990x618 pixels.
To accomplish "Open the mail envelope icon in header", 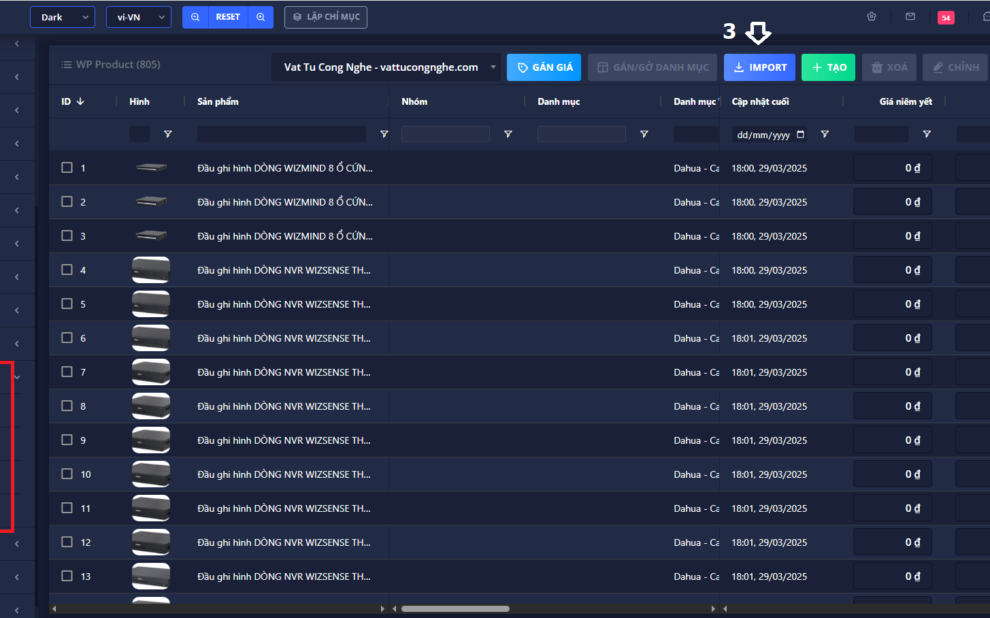I will [x=910, y=17].
